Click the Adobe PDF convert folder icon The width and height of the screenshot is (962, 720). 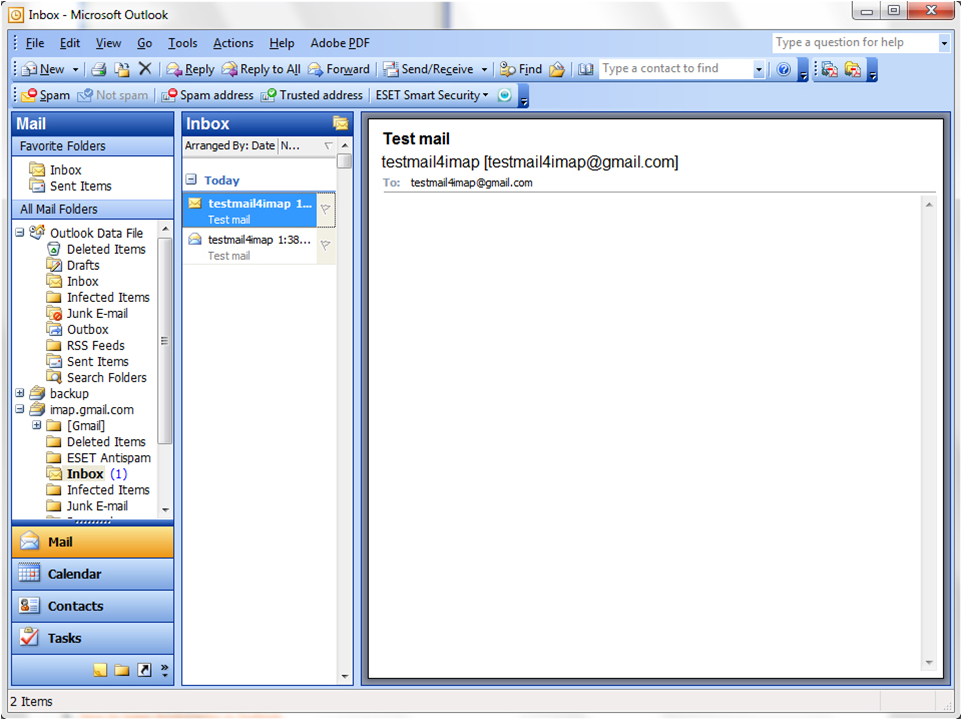853,69
